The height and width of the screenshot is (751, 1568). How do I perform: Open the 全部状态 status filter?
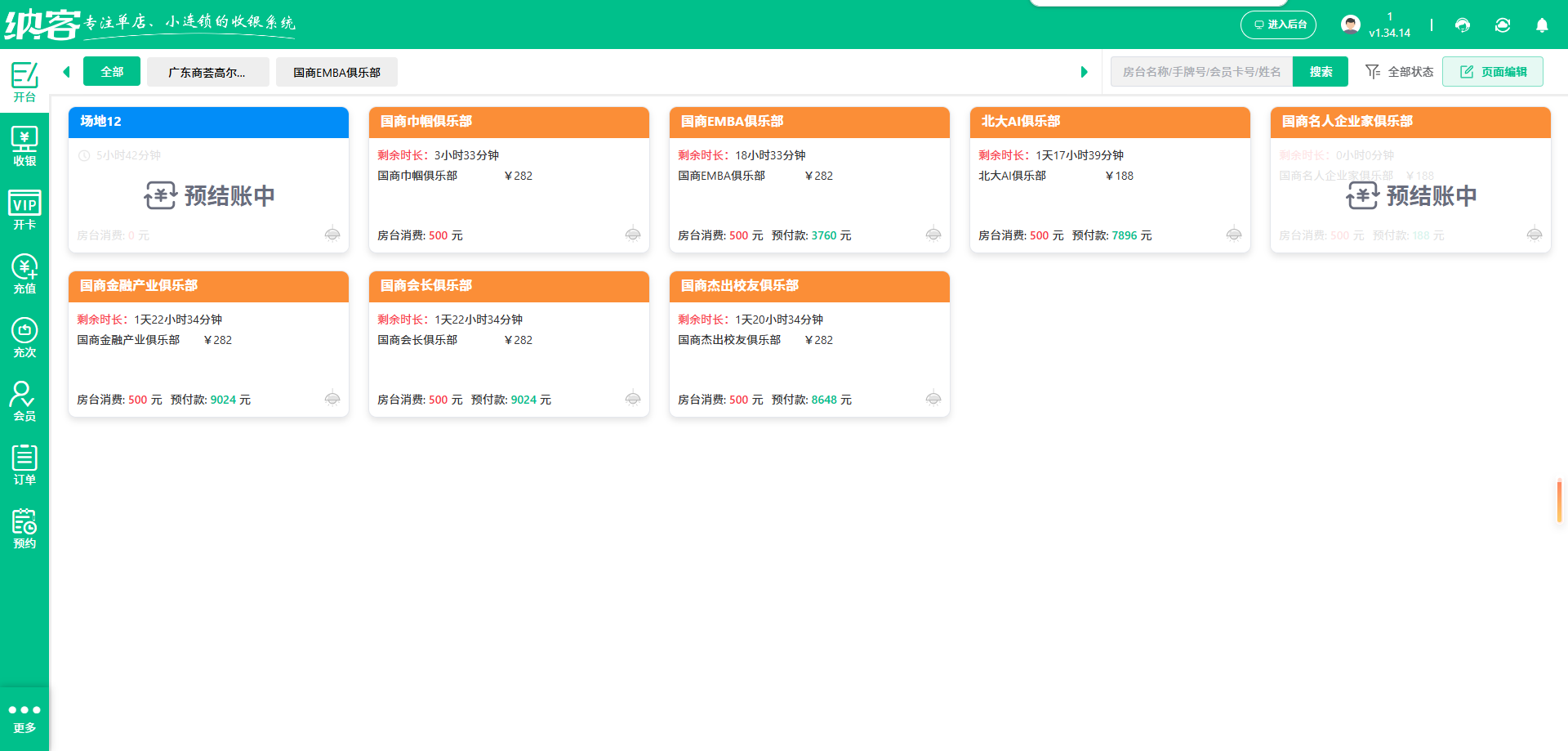point(1399,72)
